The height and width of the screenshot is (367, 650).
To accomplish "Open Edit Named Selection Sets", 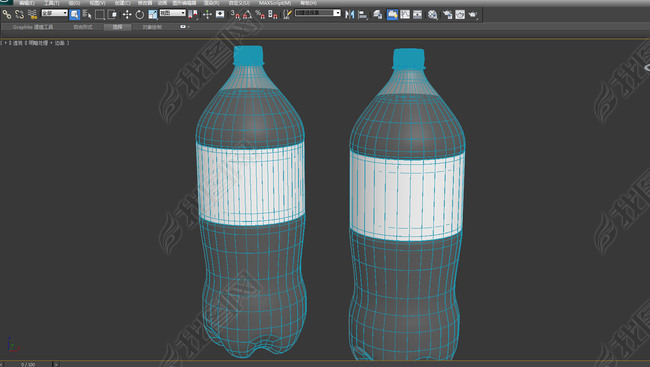I will pos(287,15).
